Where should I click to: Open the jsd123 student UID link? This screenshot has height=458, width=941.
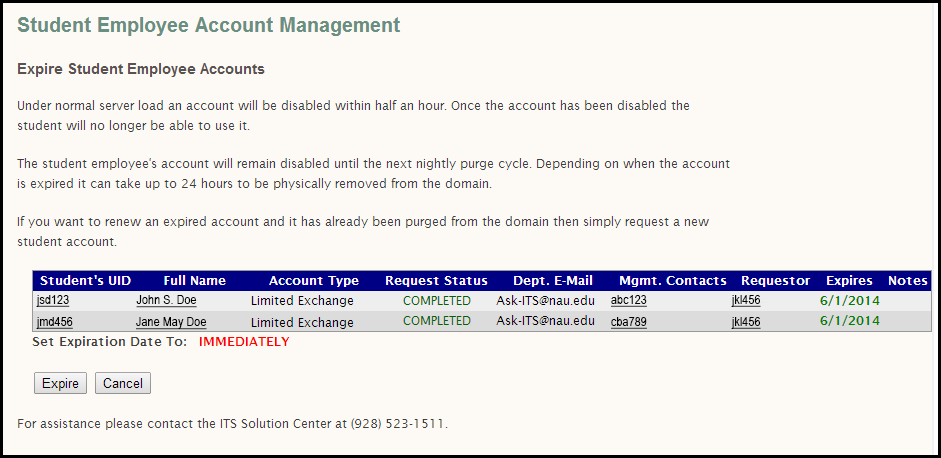pyautogui.click(x=52, y=300)
